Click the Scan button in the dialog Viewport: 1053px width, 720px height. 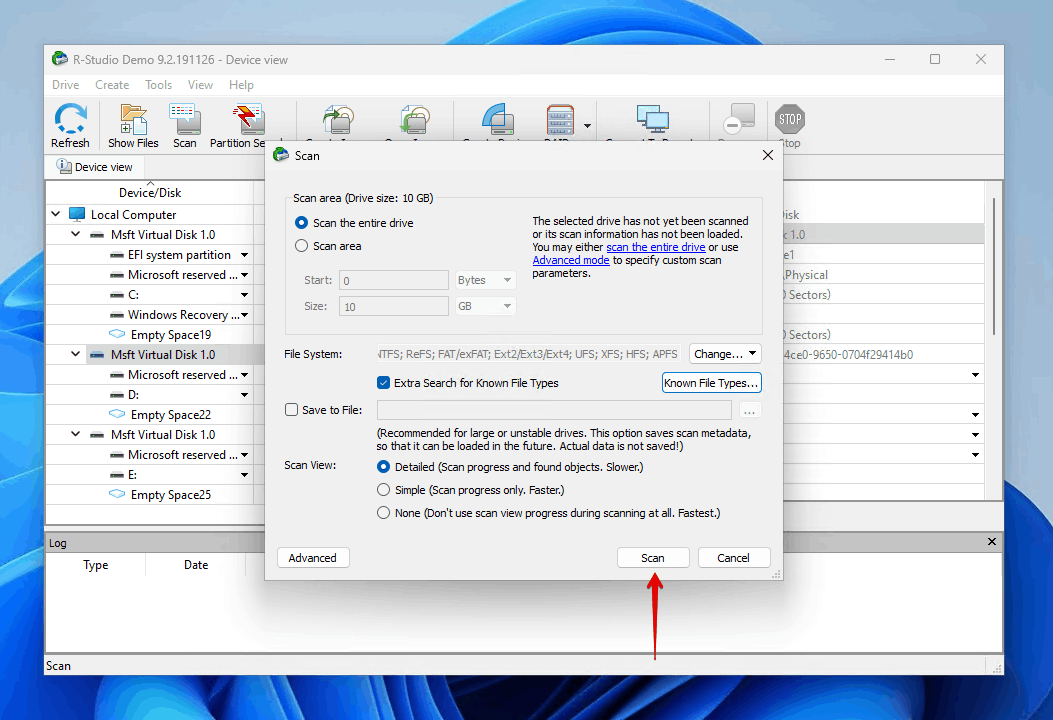click(x=653, y=558)
